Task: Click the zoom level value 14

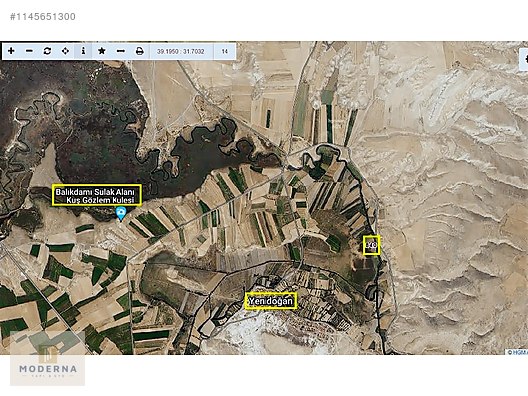Action: (225, 52)
